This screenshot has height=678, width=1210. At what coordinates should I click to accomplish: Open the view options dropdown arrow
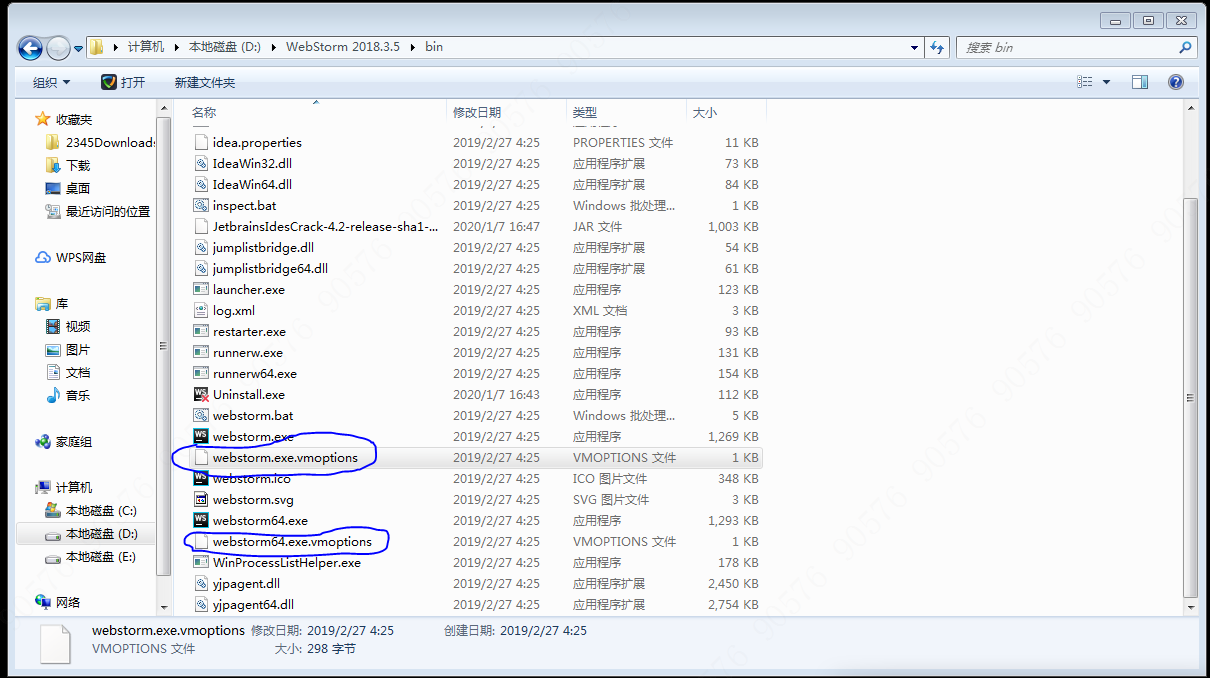click(x=1106, y=82)
